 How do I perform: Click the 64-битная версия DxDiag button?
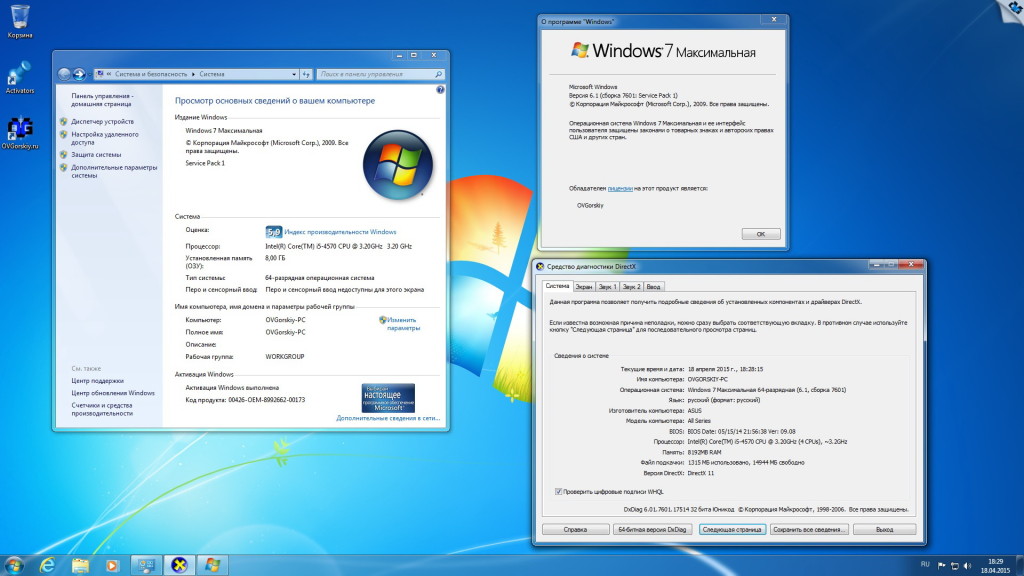coord(652,530)
